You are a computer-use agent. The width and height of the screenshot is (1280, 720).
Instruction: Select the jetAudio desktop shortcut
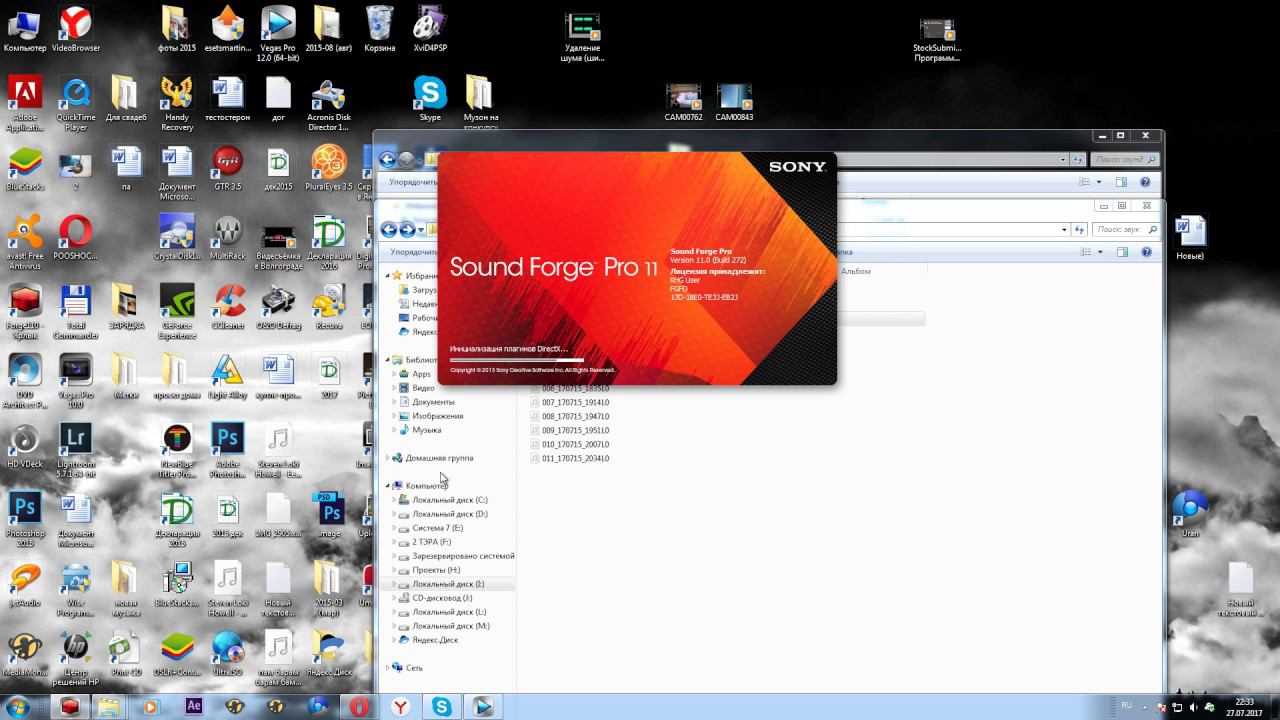click(25, 585)
